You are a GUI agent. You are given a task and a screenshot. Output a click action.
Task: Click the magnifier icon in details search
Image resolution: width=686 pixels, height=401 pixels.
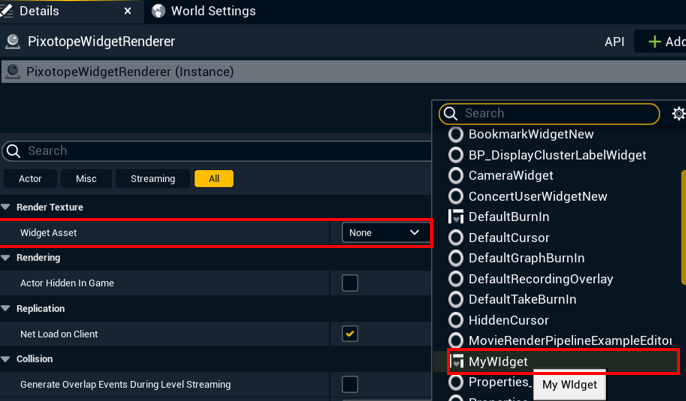pyautogui.click(x=13, y=151)
